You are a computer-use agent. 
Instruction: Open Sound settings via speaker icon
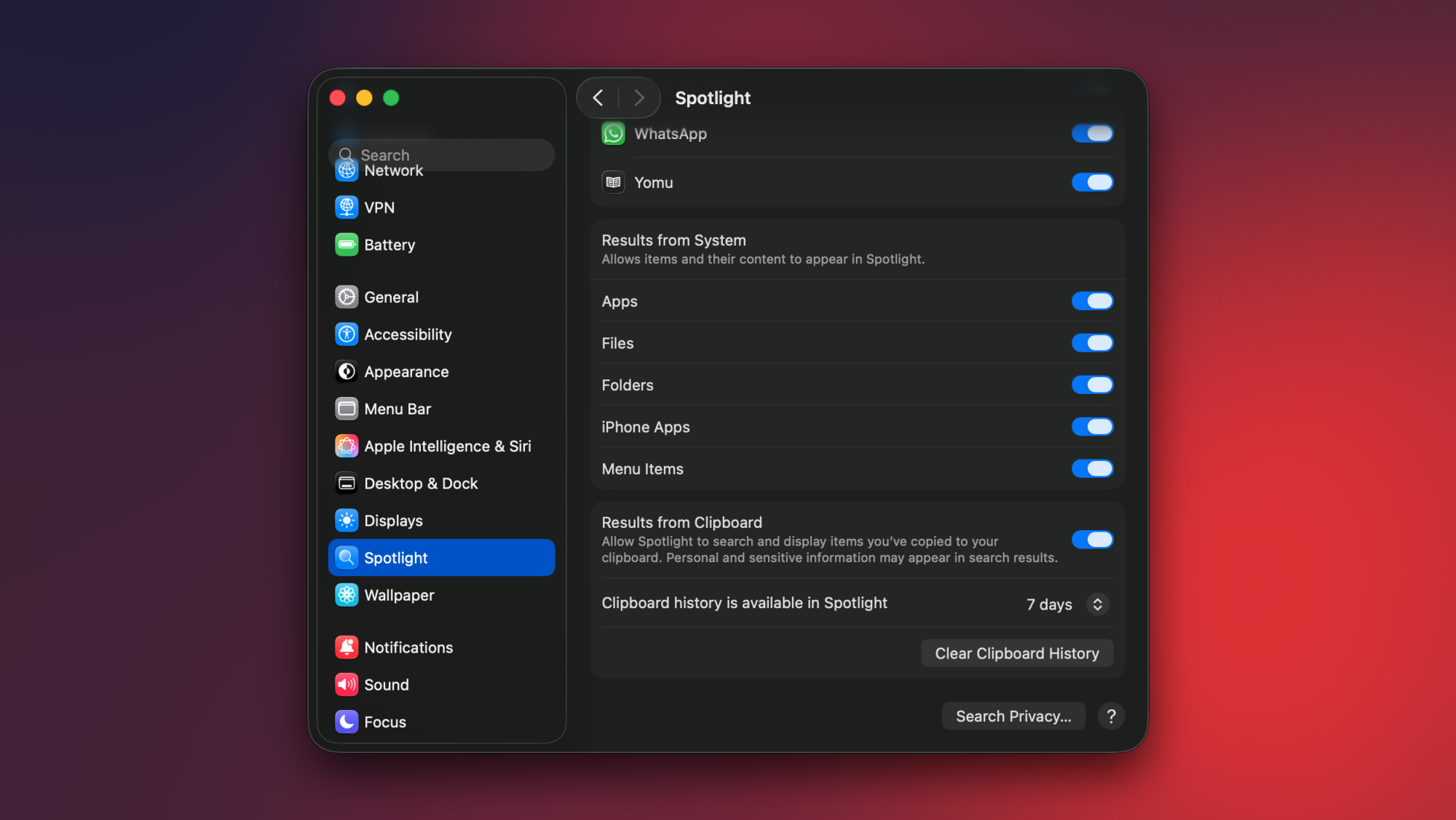tap(346, 685)
